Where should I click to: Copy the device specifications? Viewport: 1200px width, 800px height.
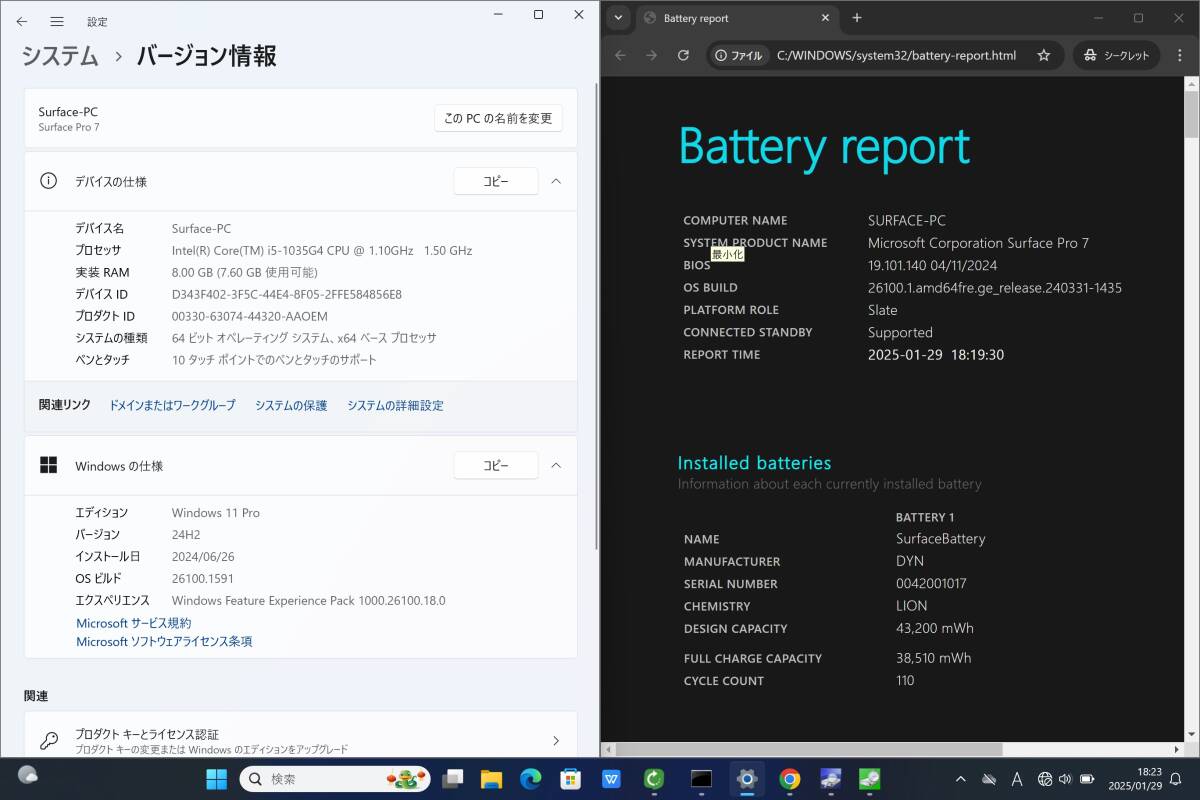[496, 181]
